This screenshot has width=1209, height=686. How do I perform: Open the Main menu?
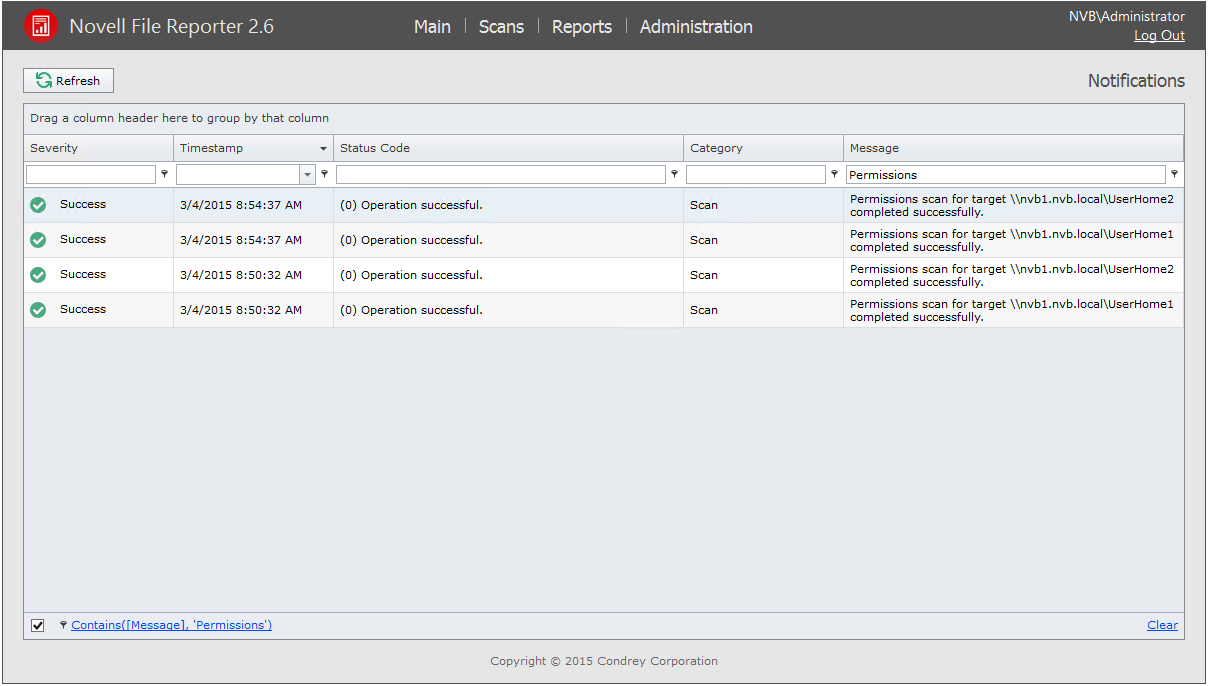pos(432,27)
